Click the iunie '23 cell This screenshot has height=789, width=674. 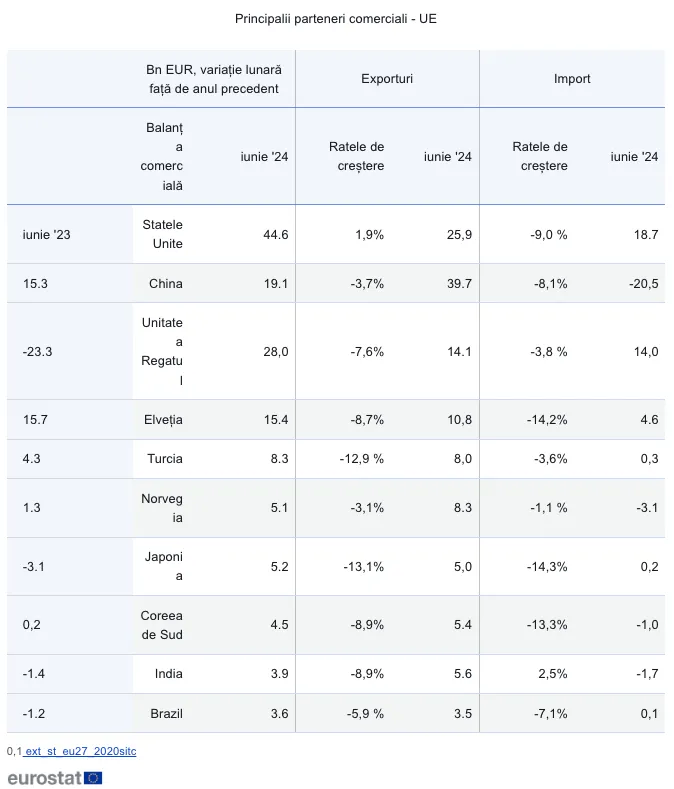pyautogui.click(x=47, y=234)
